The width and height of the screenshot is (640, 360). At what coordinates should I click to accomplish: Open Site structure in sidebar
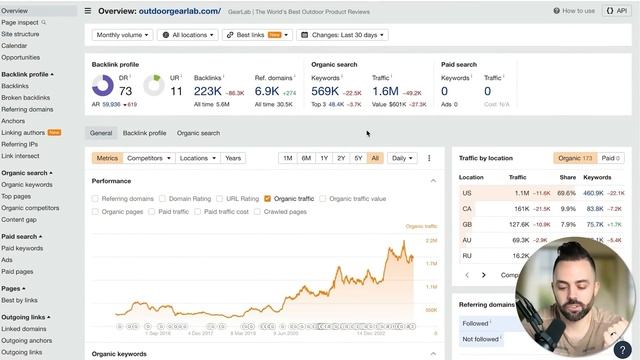point(20,34)
